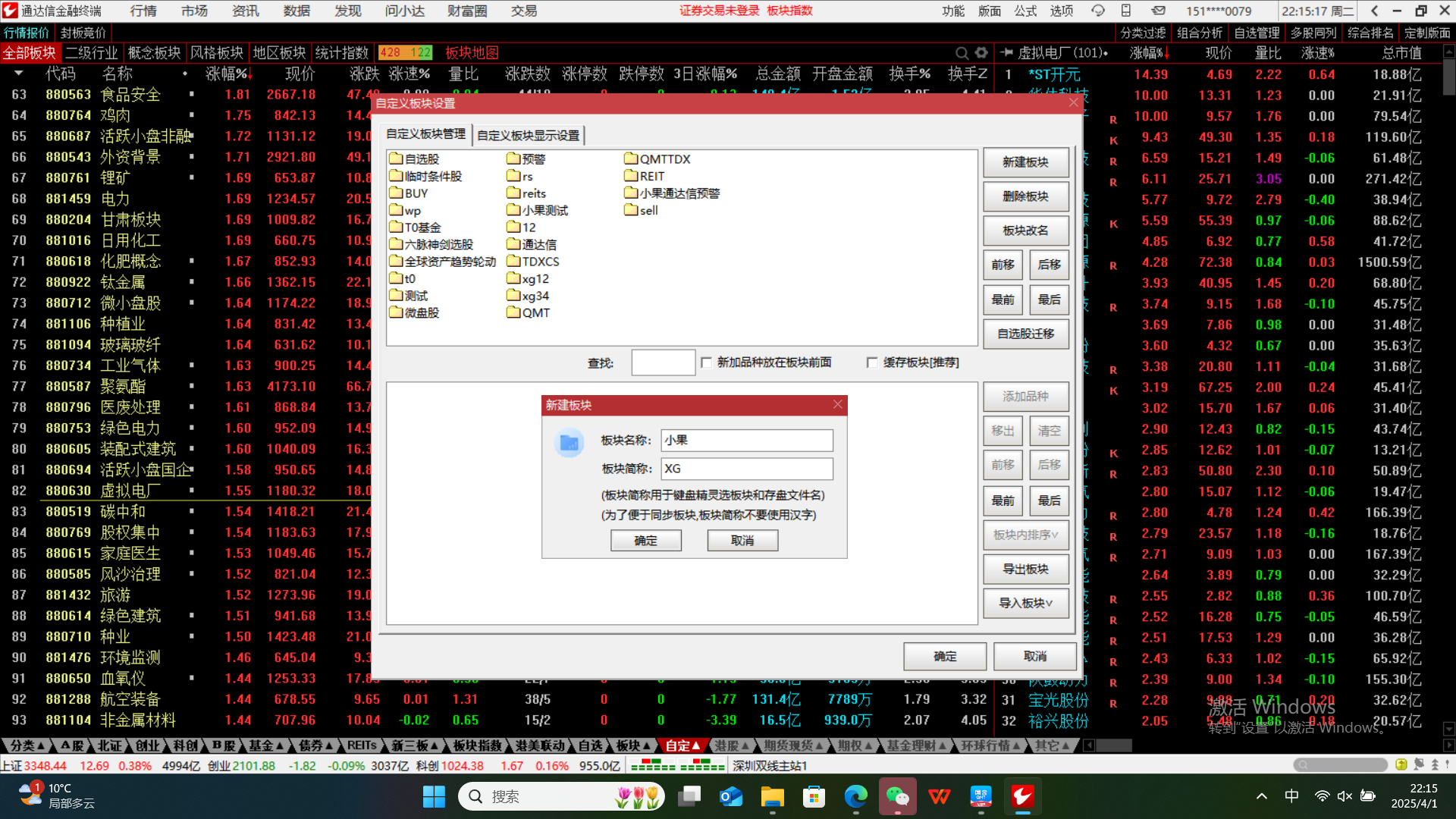Click the pin icon next to 虚拟电厂
The width and height of the screenshot is (1456, 819).
point(1007,53)
